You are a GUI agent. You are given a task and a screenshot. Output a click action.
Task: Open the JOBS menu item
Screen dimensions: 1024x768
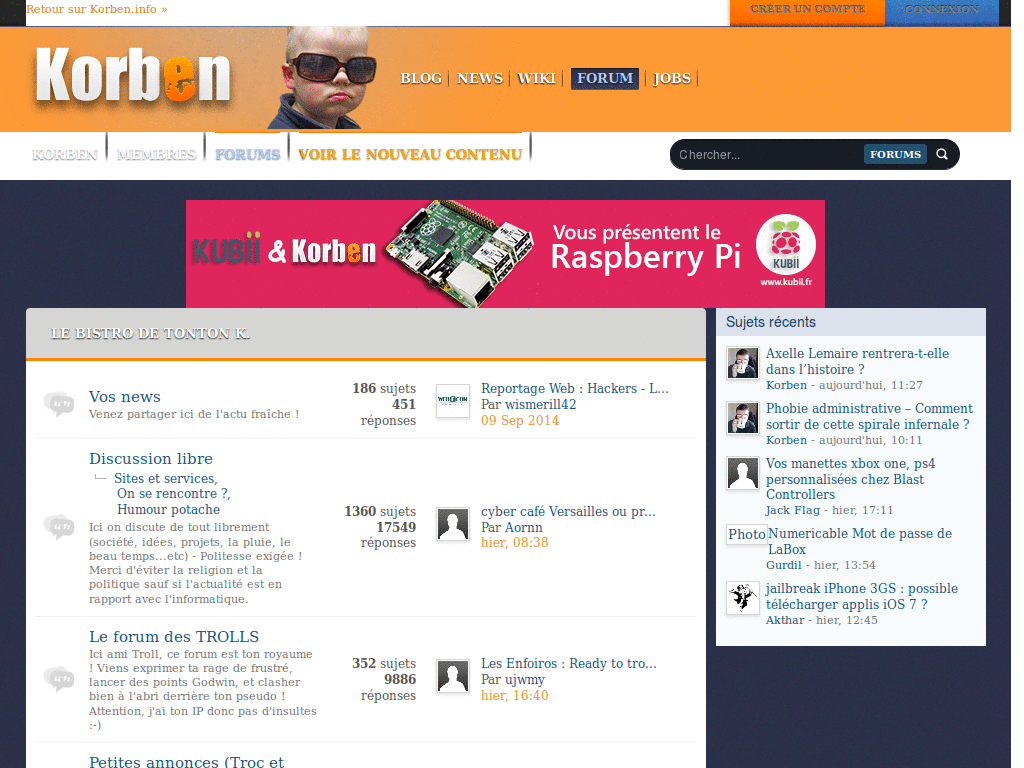click(672, 78)
